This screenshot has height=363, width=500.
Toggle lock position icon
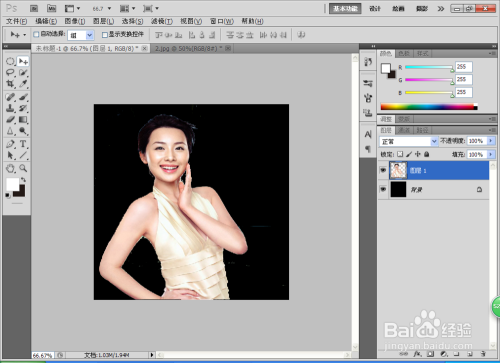point(418,154)
